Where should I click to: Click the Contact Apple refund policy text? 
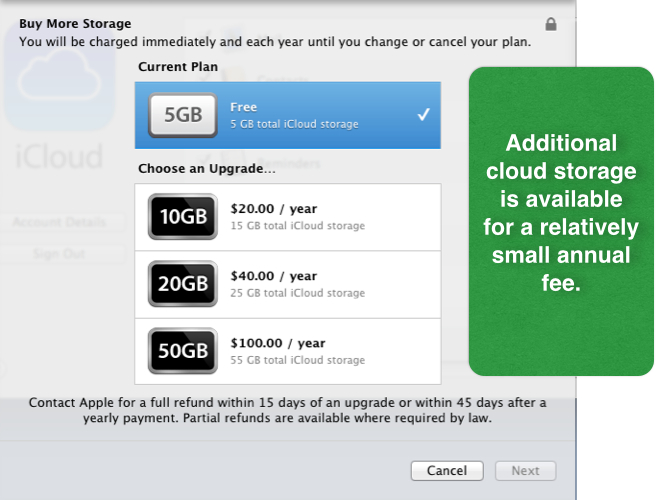click(287, 411)
